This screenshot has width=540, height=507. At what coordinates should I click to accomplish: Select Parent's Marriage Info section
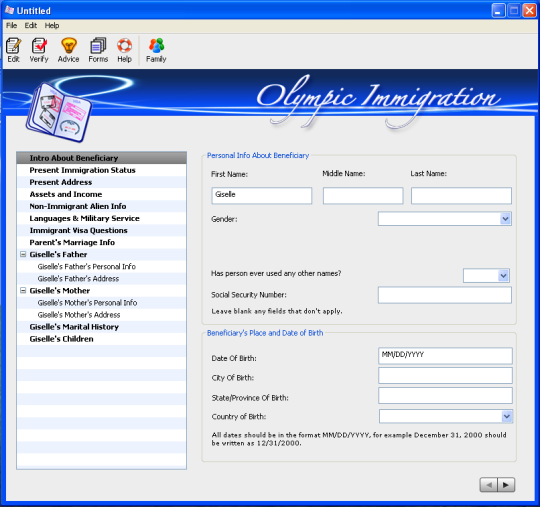tap(102, 242)
